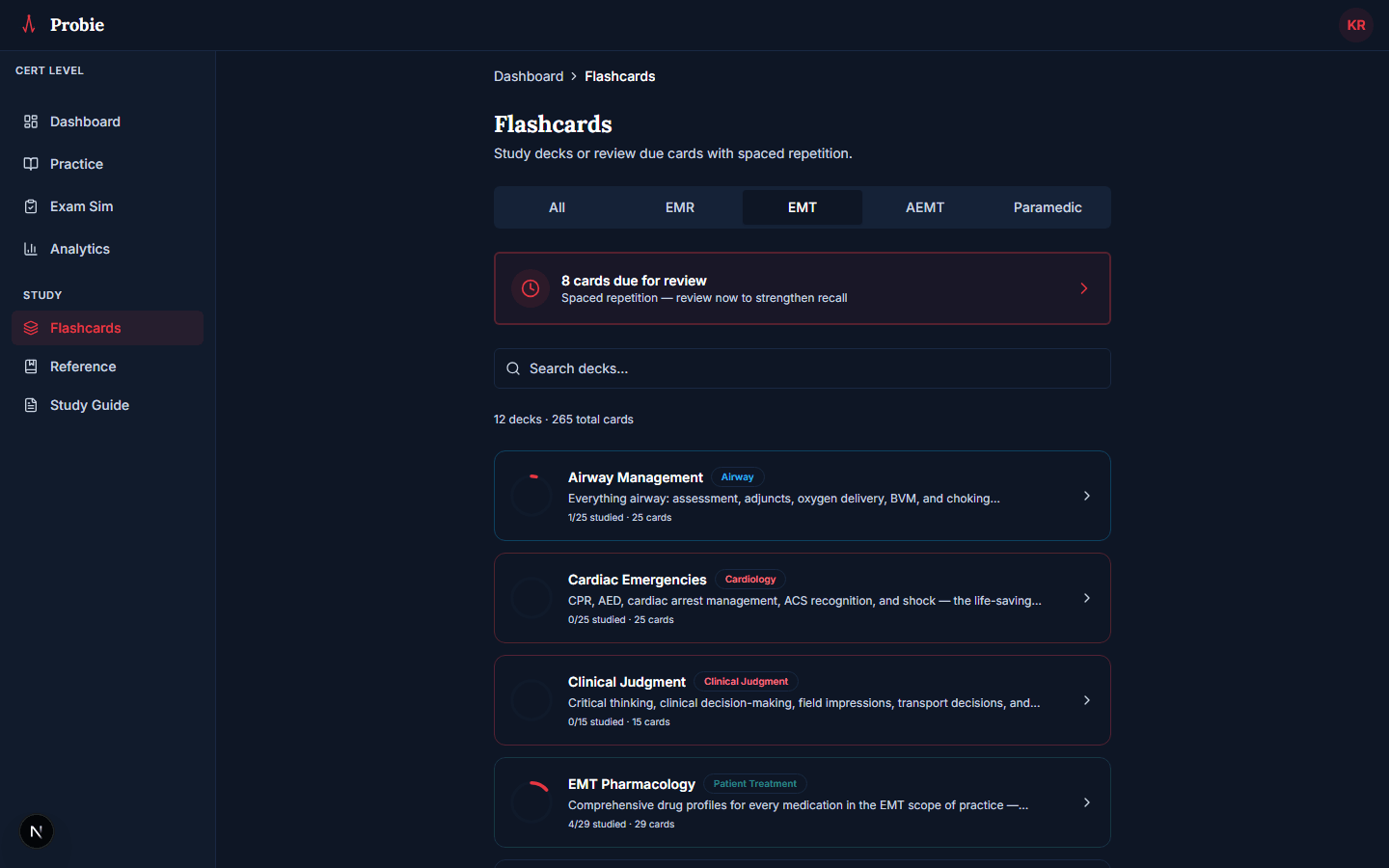The height and width of the screenshot is (868, 1389).
Task: Open Cardiac Emergencies deck via its chevron
Action: click(x=1086, y=598)
